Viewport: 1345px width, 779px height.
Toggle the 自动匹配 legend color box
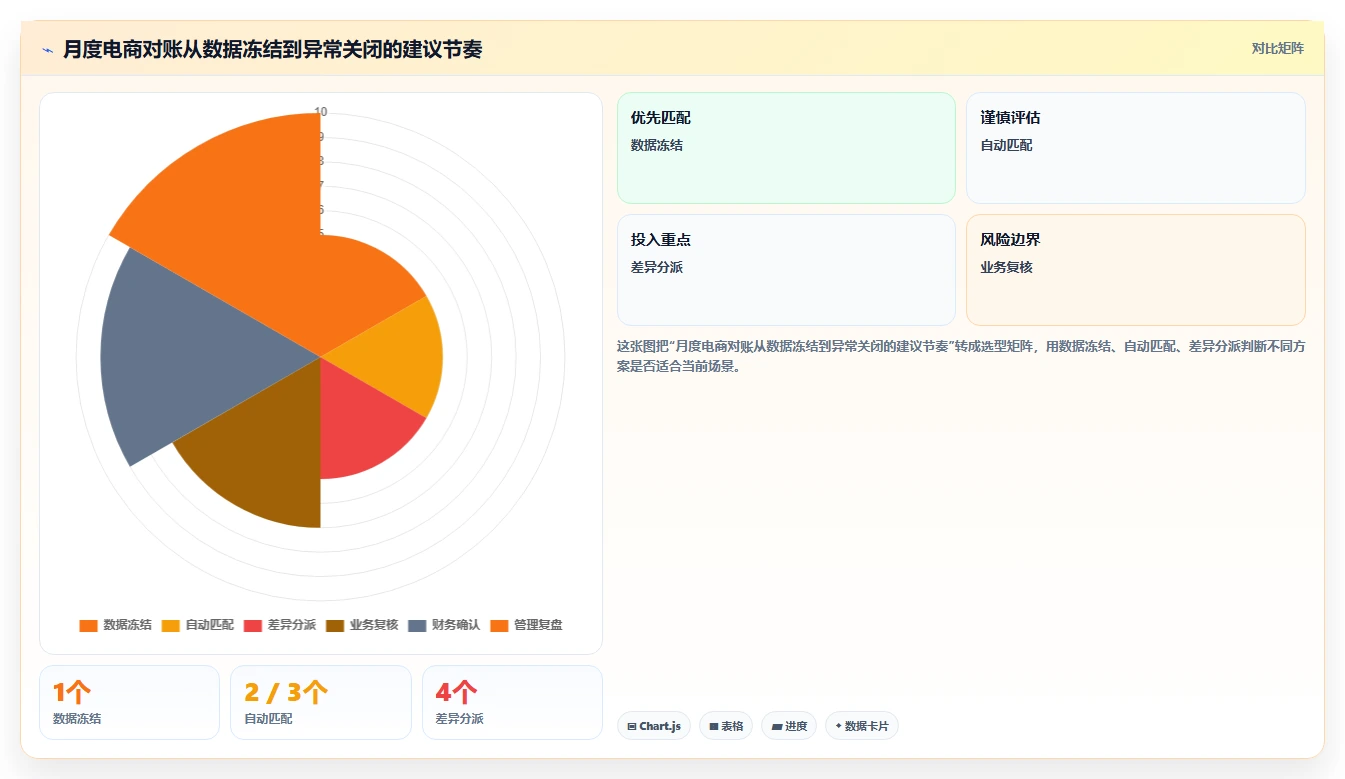click(x=171, y=625)
